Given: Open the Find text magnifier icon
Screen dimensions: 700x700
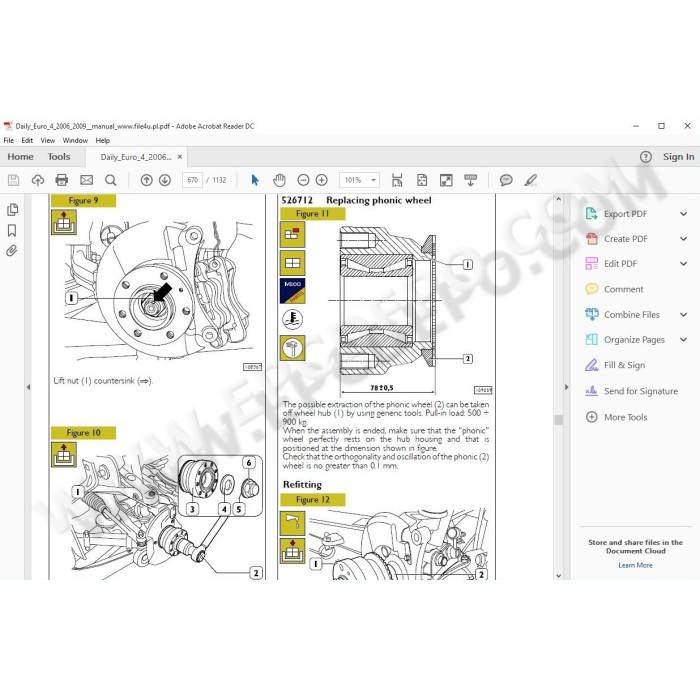Looking at the screenshot, I should (x=110, y=180).
